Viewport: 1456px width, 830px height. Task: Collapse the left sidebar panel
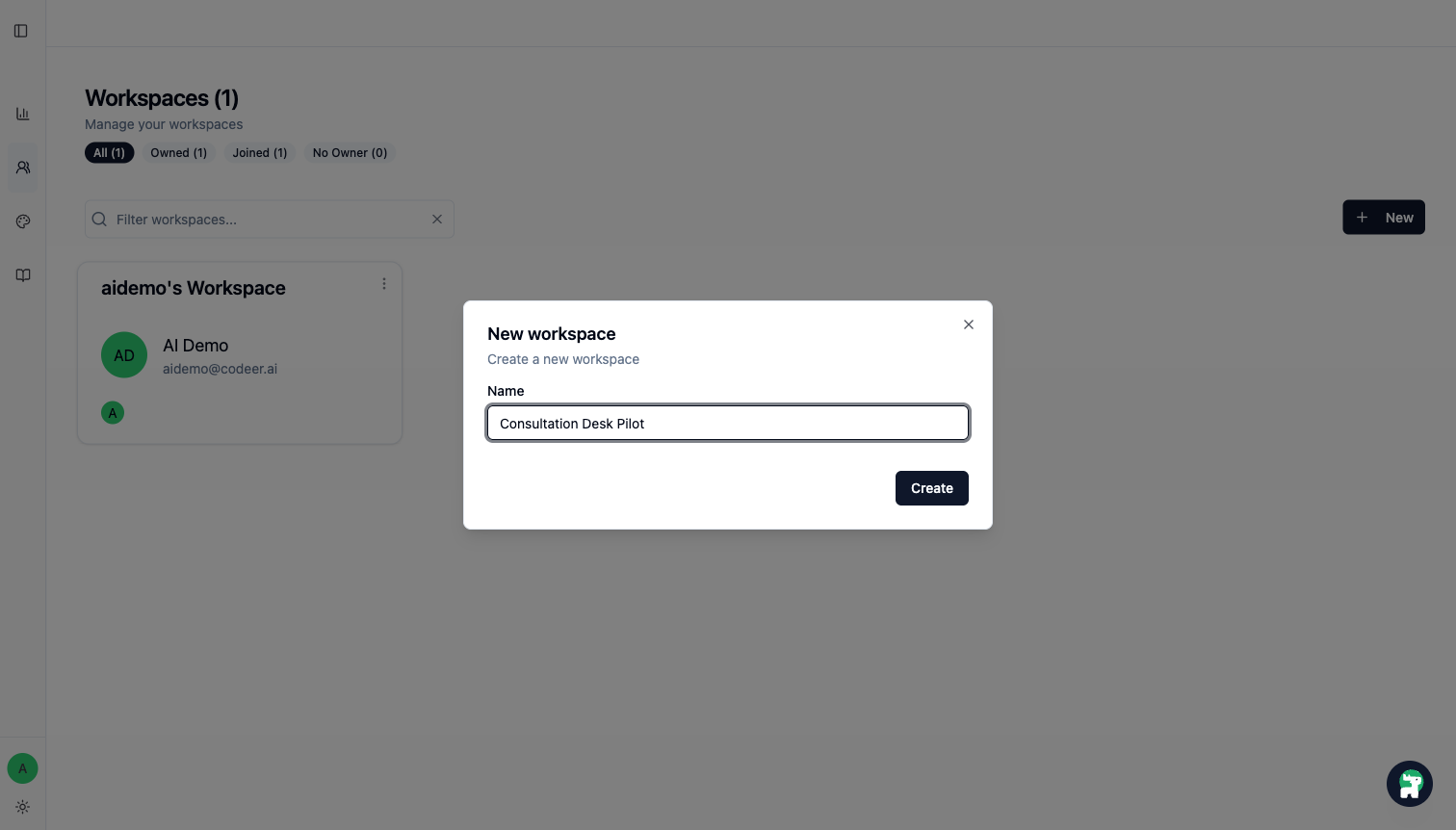21,31
